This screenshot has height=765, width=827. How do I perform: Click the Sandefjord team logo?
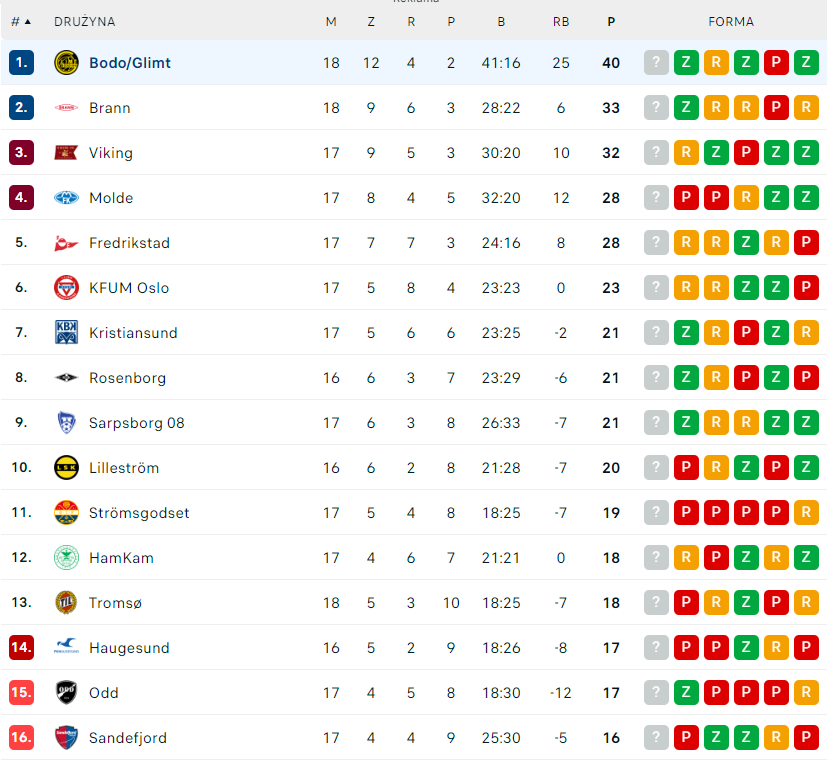click(66, 738)
